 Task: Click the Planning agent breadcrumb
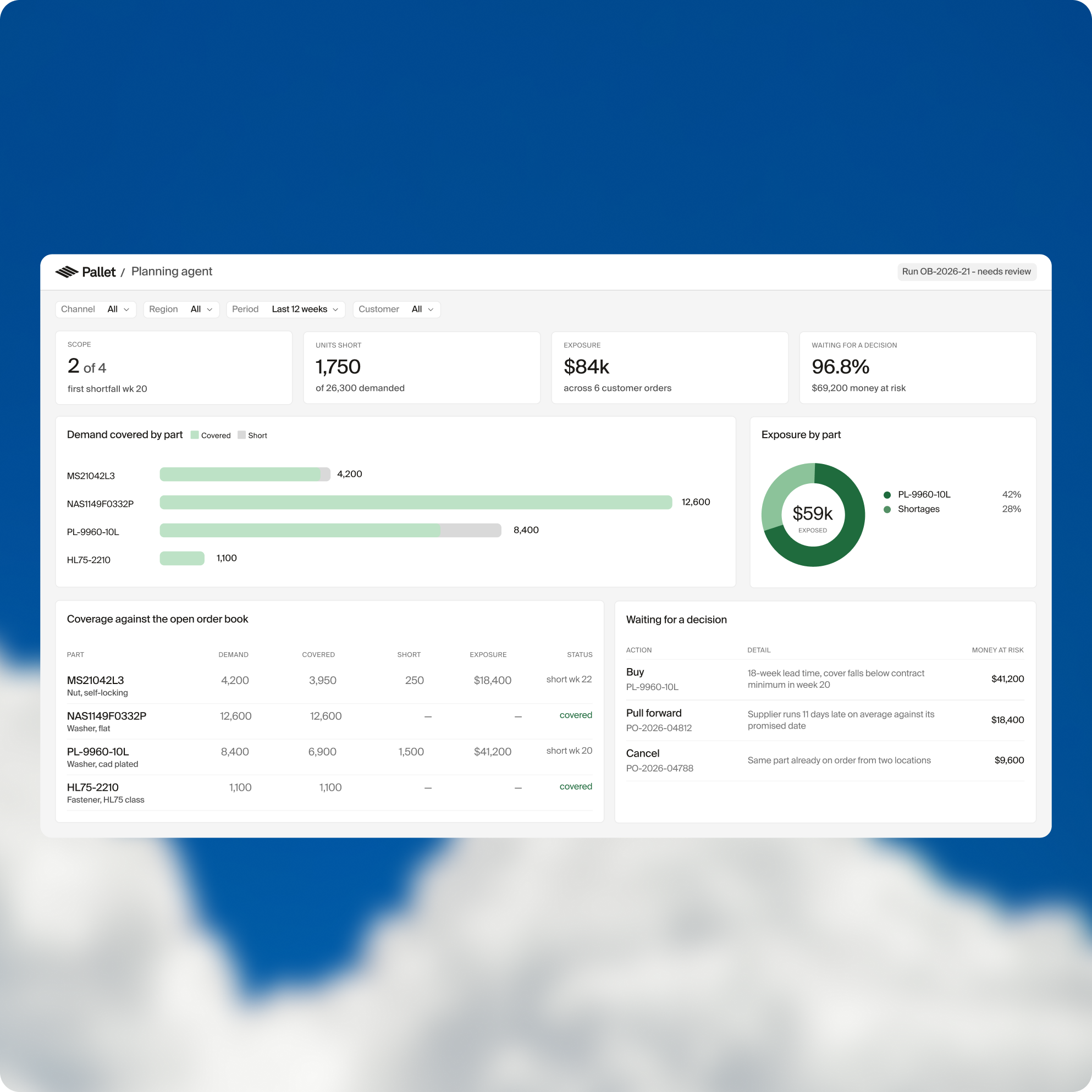coord(172,271)
